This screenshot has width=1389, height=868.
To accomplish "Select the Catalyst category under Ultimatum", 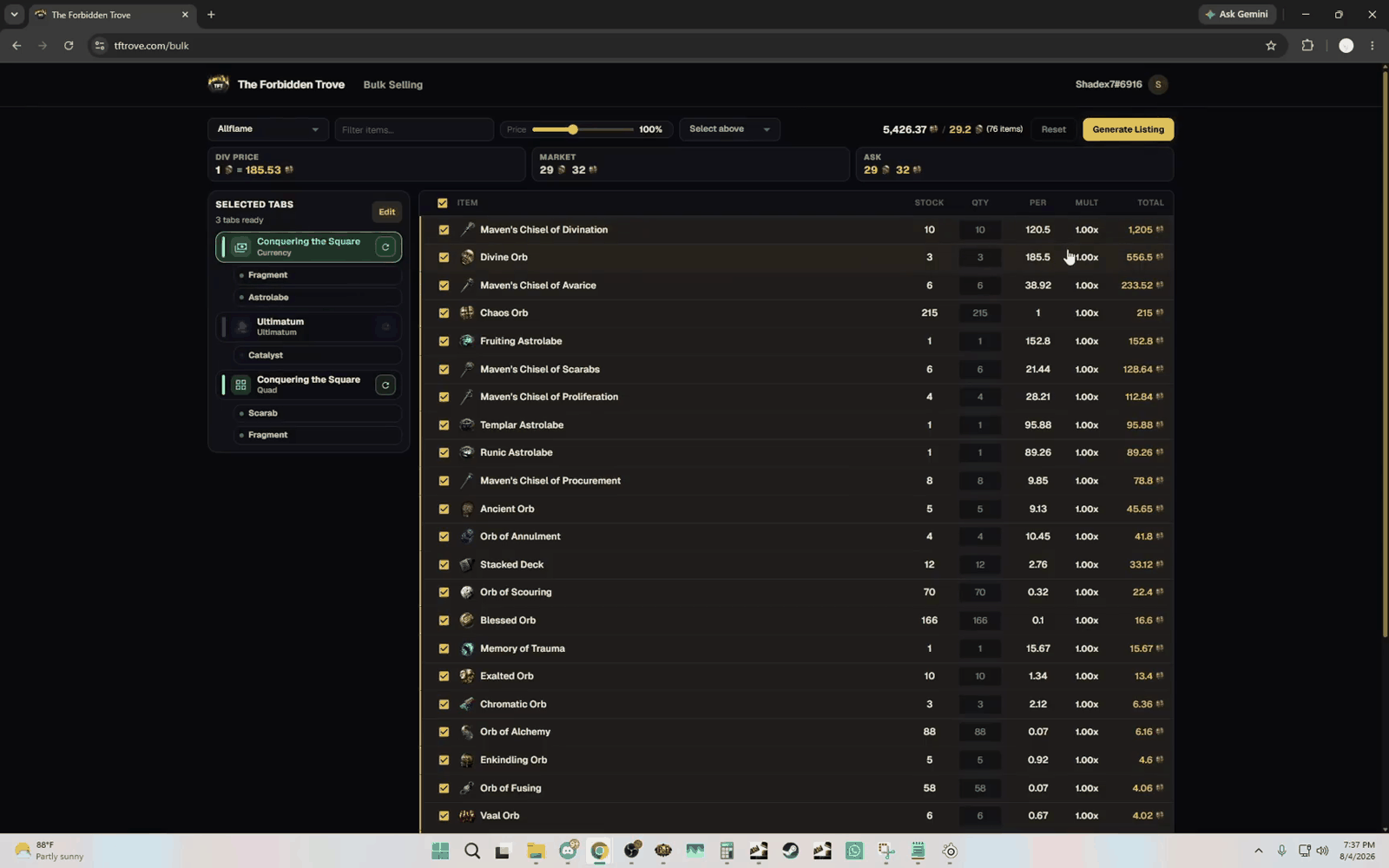I will 318,355.
